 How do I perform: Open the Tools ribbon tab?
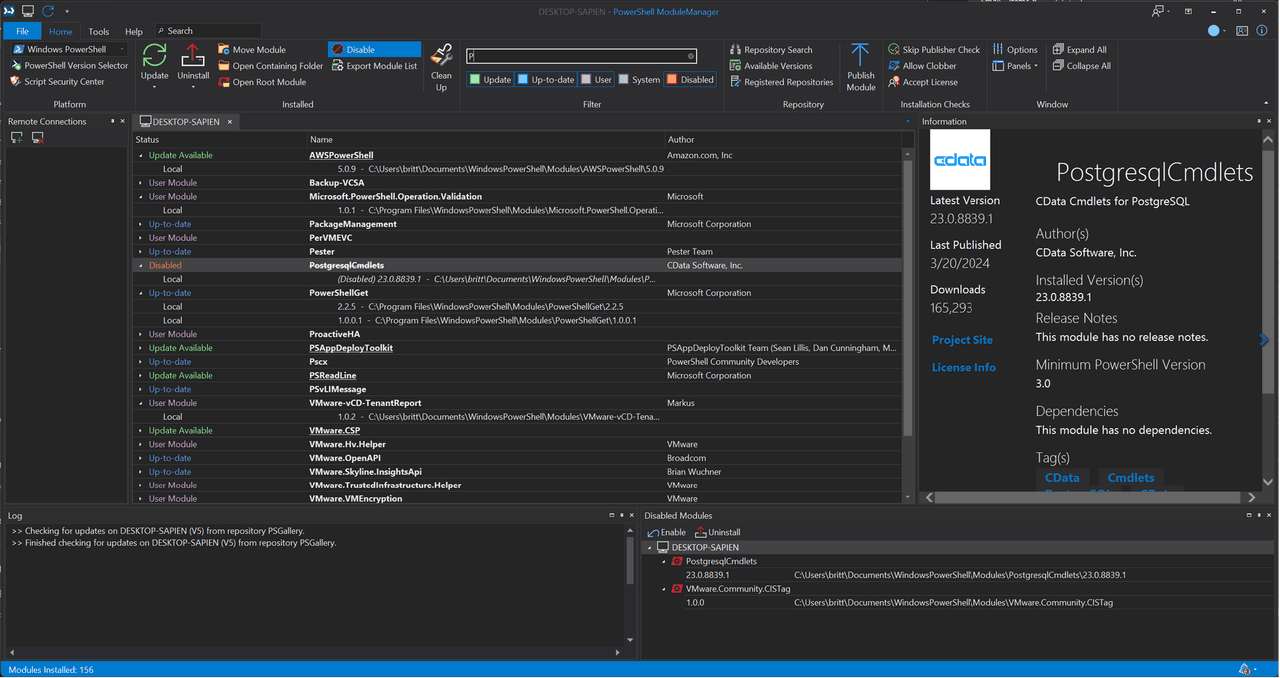98,31
